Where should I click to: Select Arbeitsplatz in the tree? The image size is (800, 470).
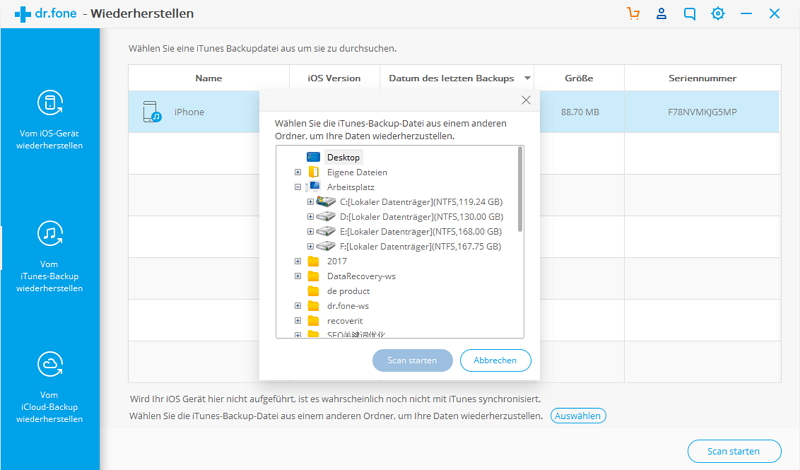tap(351, 187)
